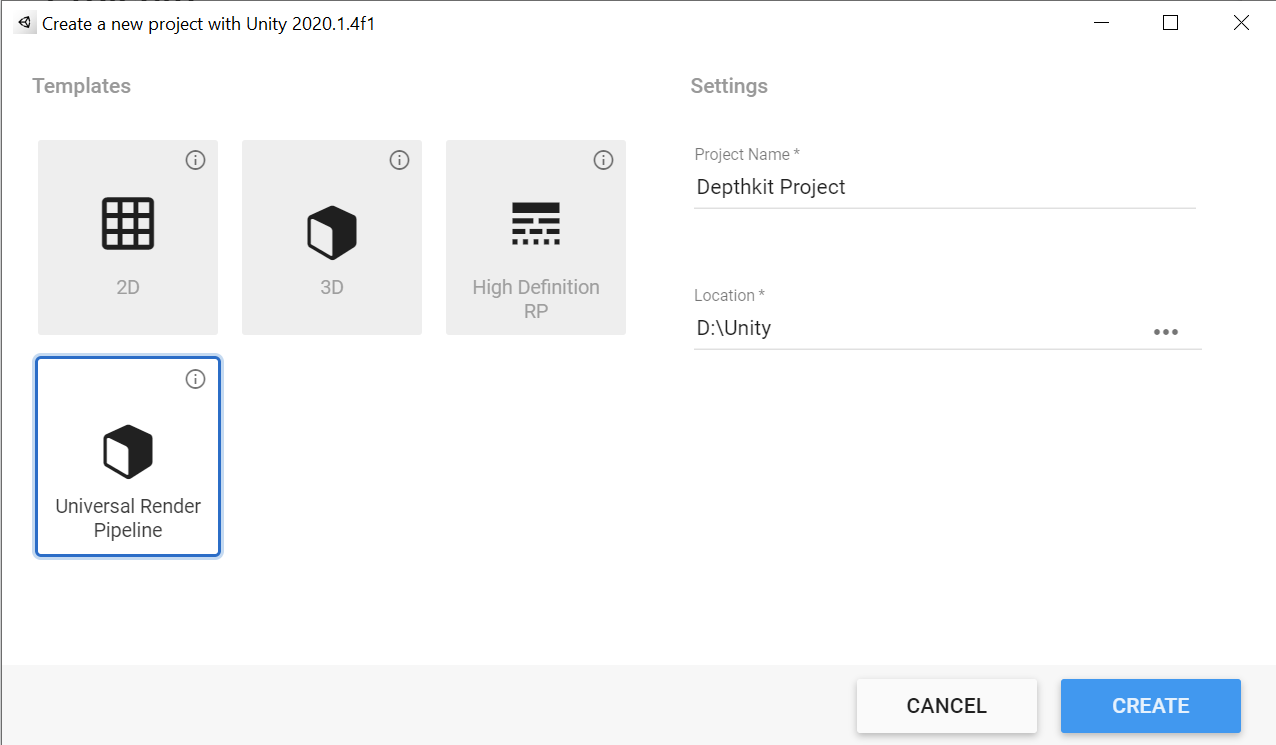The width and height of the screenshot is (1276, 745).
Task: Click the "Universal Render Pipeline" template label
Action: pos(128,518)
